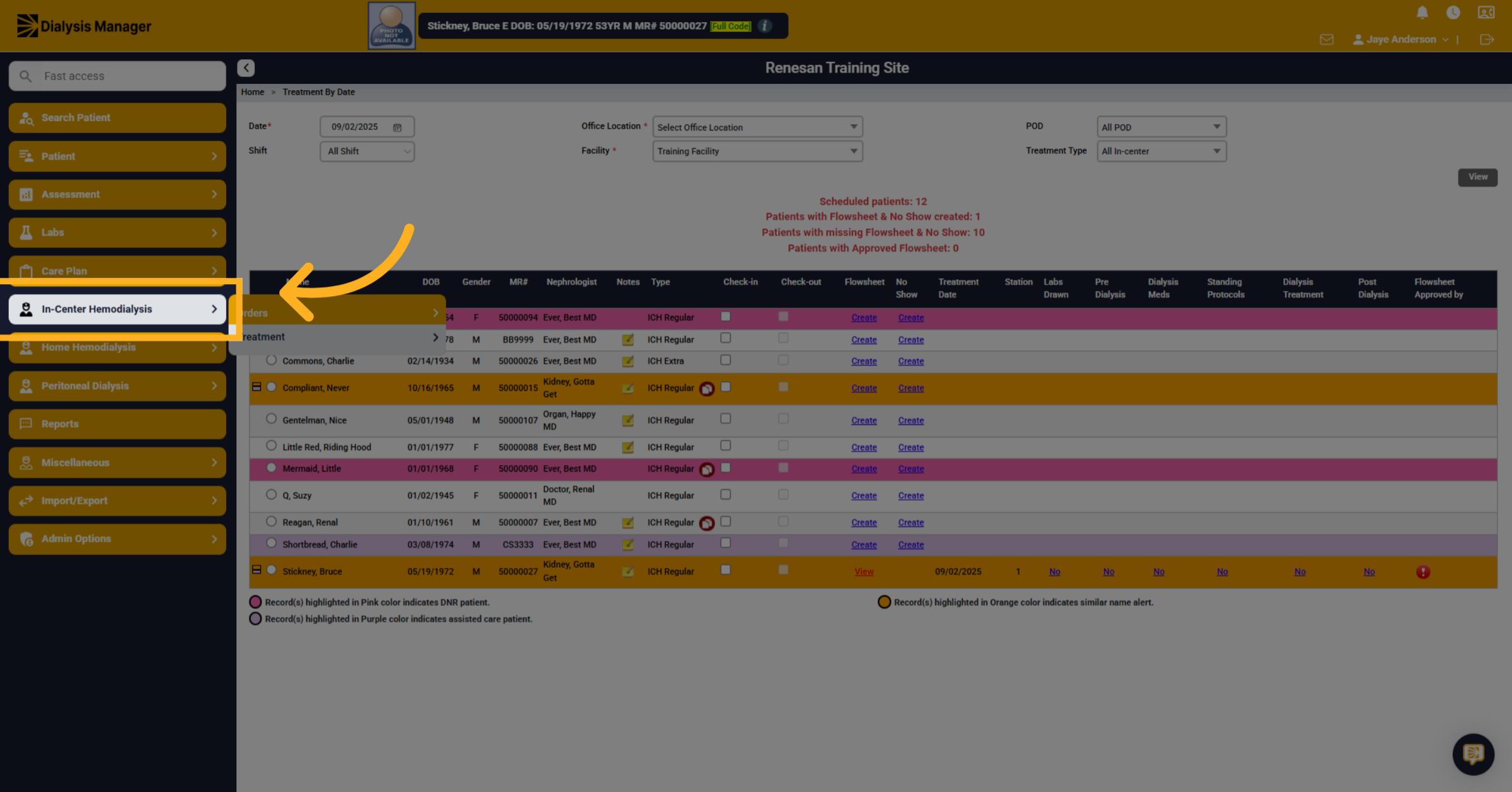Open notes icon for Little Red, Riding Hood
This screenshot has width=1512, height=792.
pos(627,448)
